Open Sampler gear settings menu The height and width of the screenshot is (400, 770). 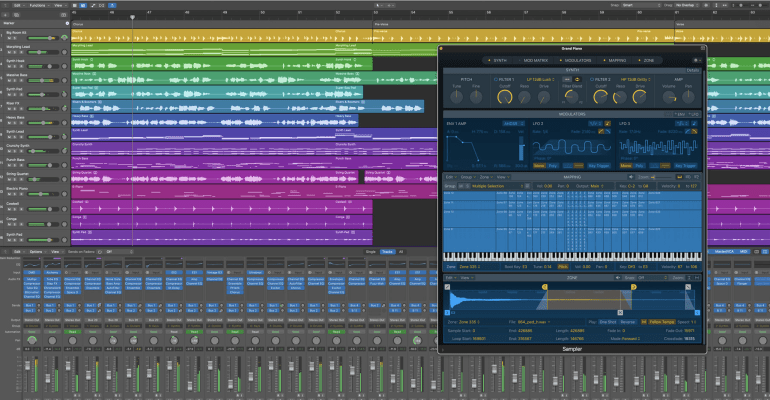coord(695,60)
